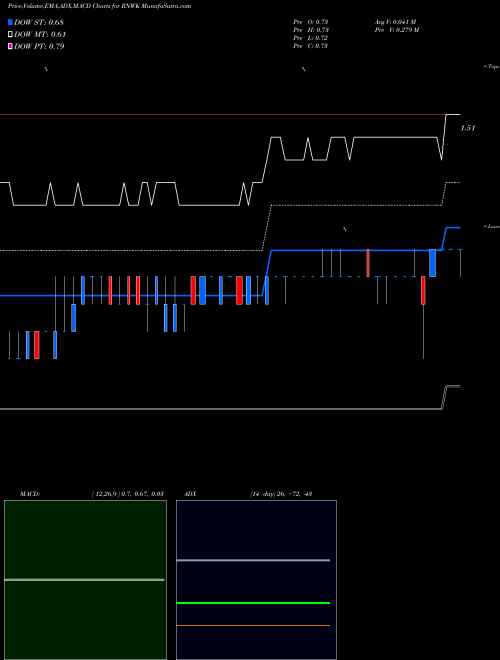Viewport: 500px width, 660px height.
Task: Click the '<Tops' marker label at right
Action: point(492,66)
